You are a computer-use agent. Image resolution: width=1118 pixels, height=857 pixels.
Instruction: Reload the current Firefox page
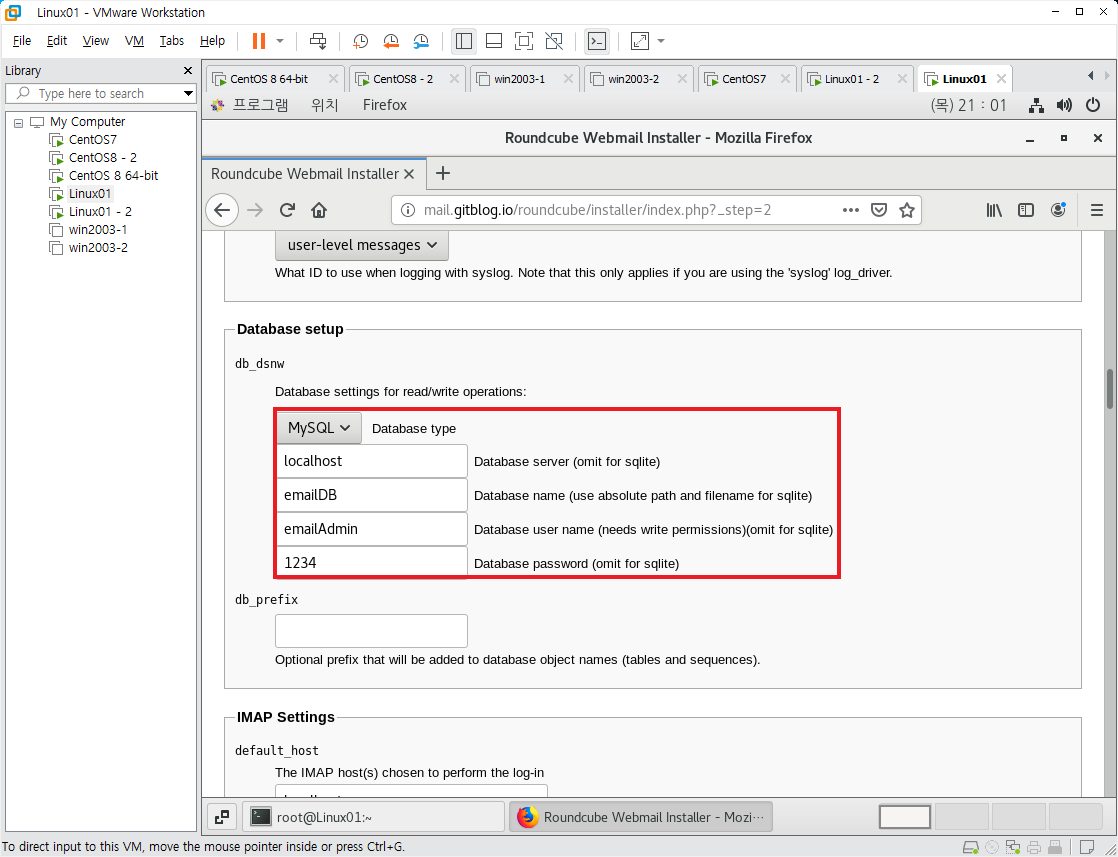(x=287, y=210)
